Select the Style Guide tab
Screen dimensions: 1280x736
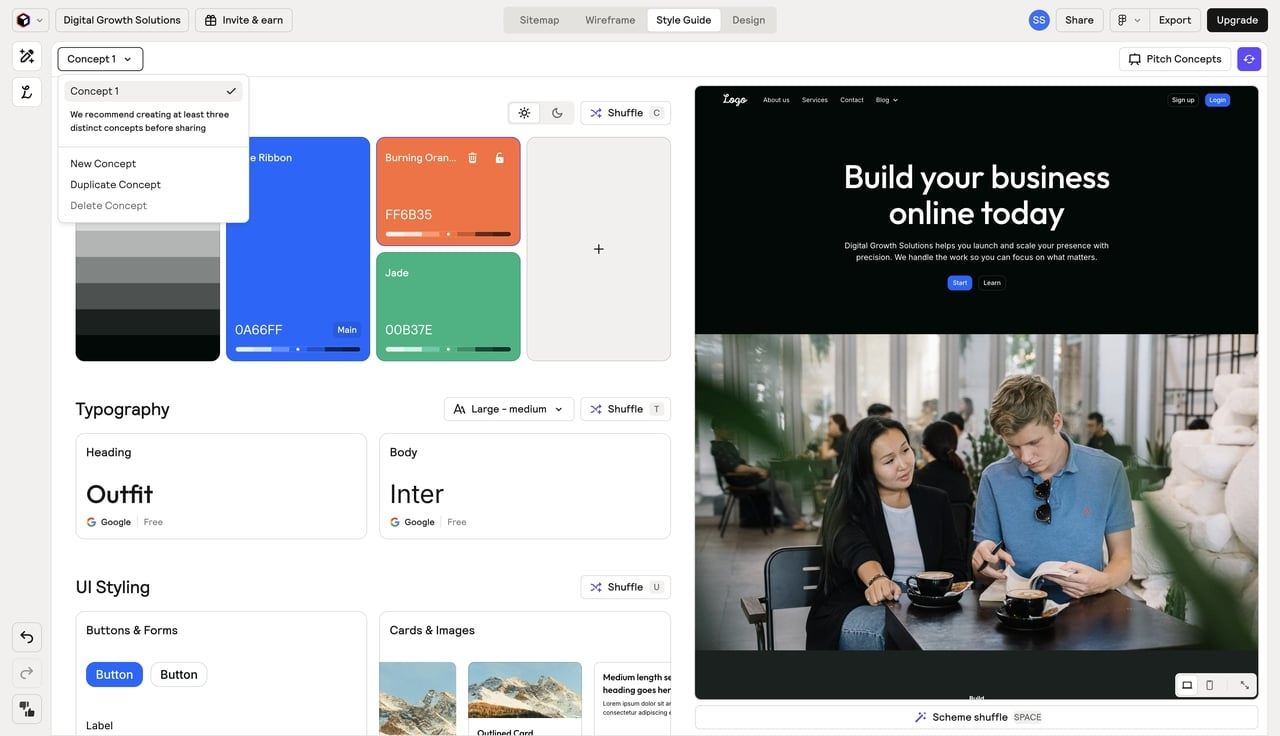(684, 20)
